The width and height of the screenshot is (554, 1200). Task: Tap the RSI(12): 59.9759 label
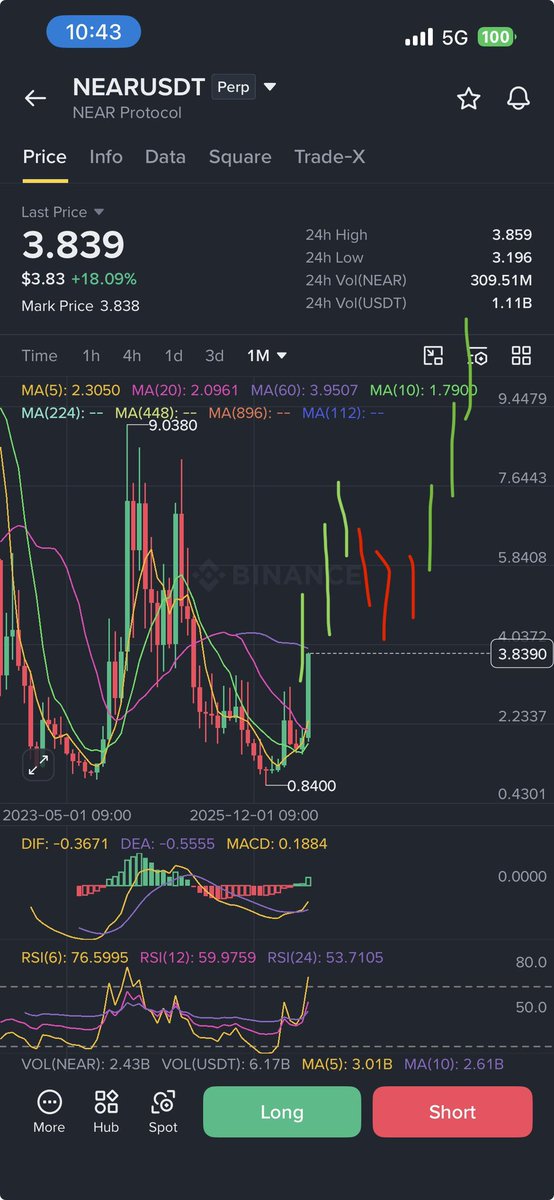198,958
